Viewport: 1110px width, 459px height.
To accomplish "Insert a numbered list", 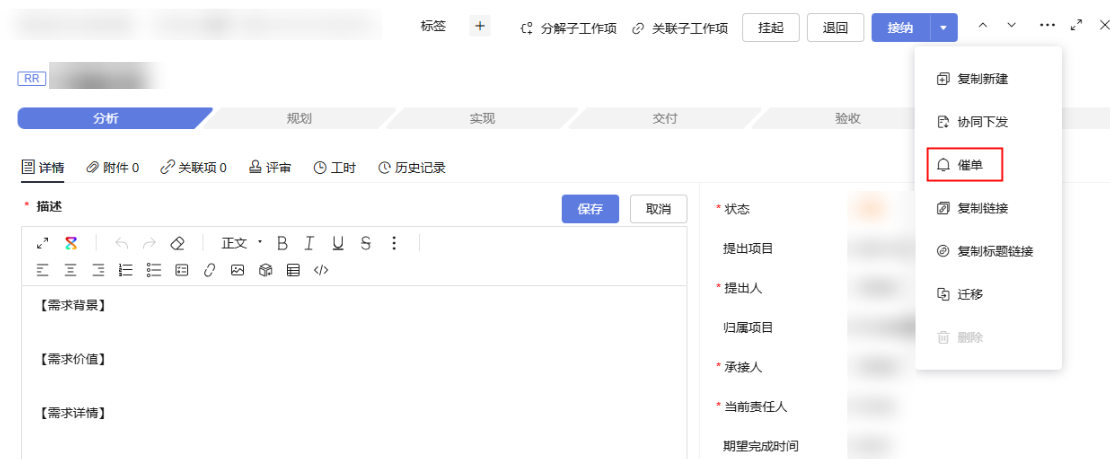I will coord(126,270).
